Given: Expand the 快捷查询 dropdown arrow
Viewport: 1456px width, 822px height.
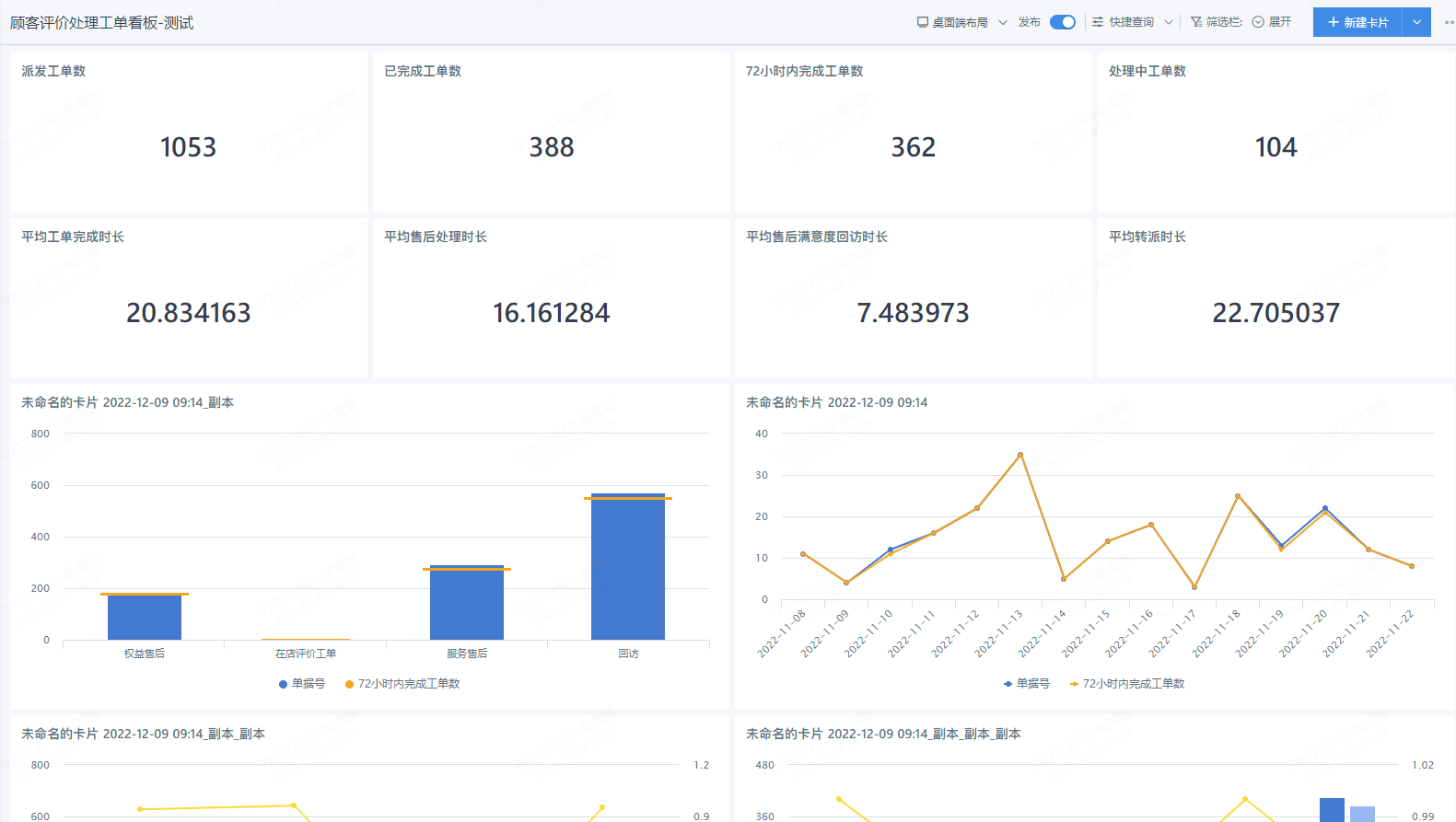Looking at the screenshot, I should (1169, 22).
